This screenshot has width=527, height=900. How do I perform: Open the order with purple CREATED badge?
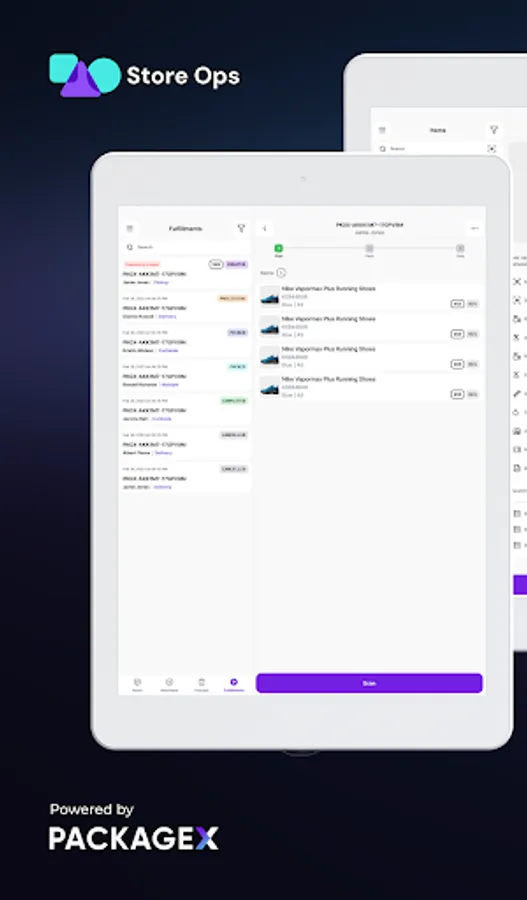coord(185,273)
